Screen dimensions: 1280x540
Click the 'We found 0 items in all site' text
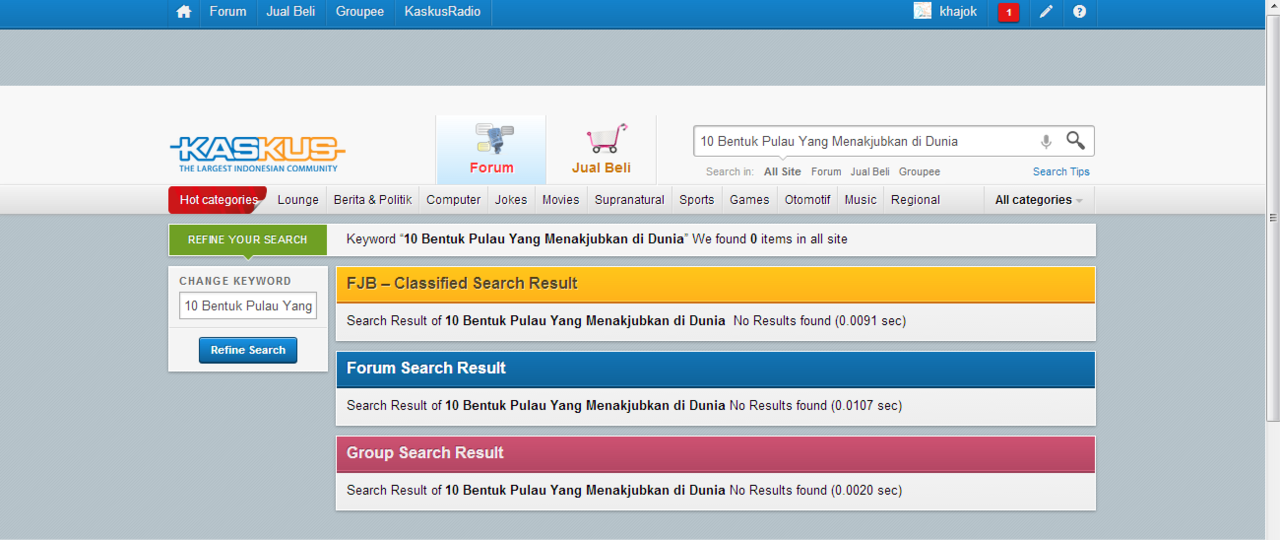pos(770,240)
